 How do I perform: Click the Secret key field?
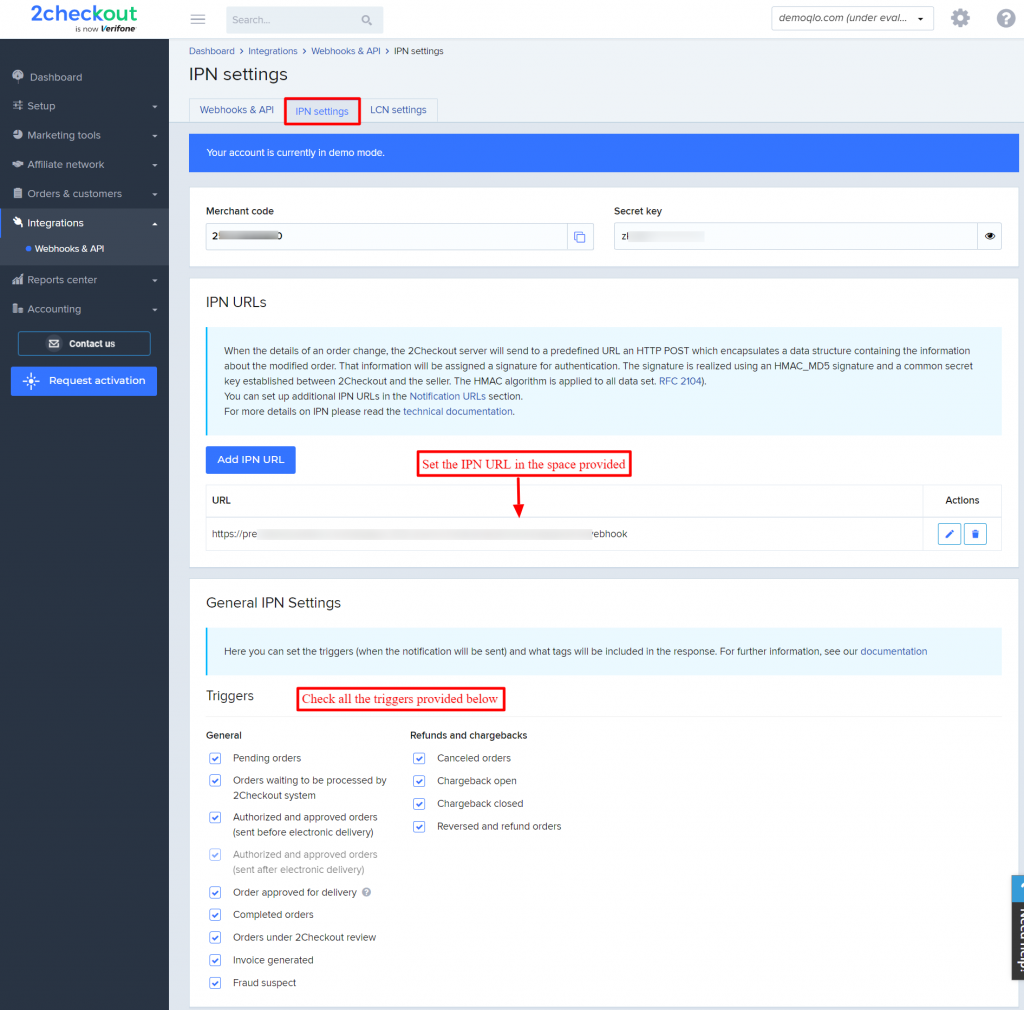(795, 236)
